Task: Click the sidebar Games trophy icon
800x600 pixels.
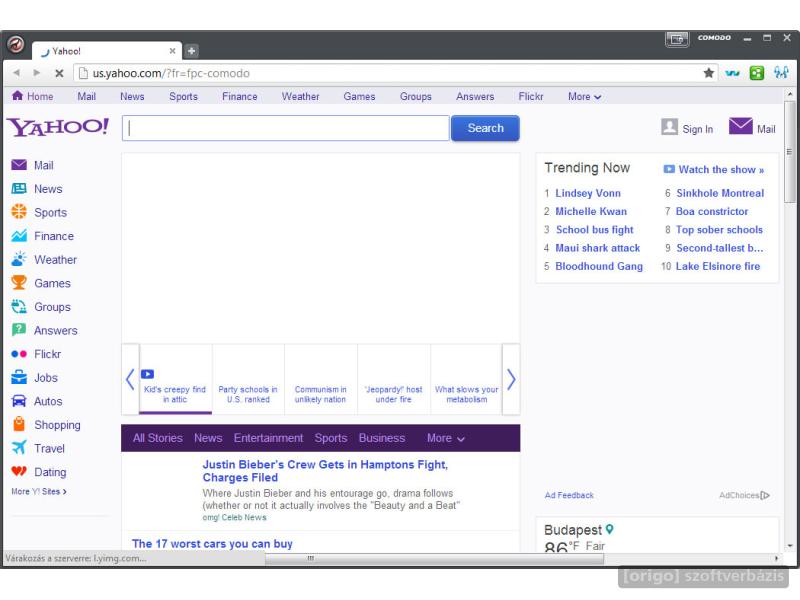Action: click(19, 282)
